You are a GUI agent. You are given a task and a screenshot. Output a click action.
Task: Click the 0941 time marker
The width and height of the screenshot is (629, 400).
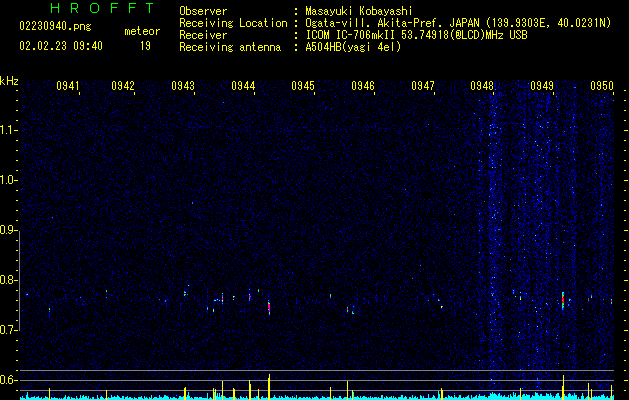click(x=67, y=85)
